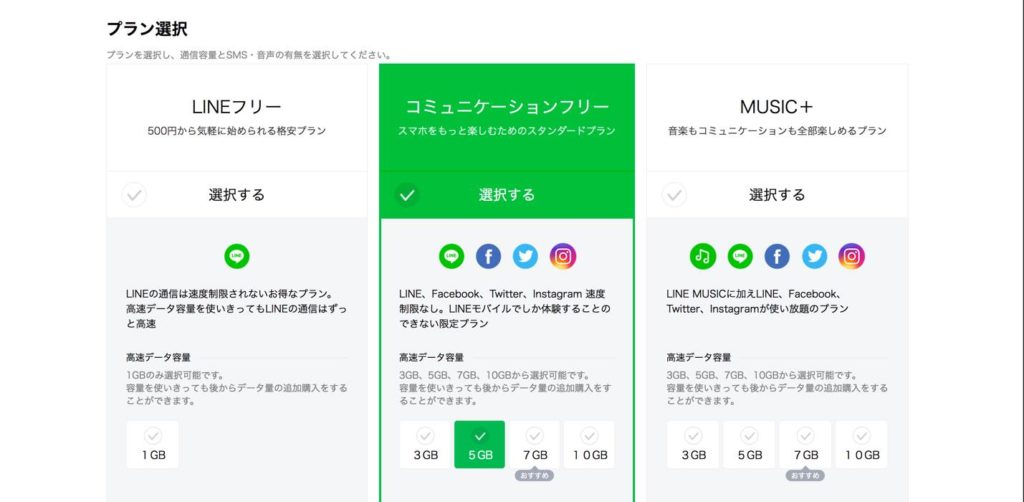Select the MUSIC+ plan checkmark
Screen dimensions: 1024x502
point(674,195)
